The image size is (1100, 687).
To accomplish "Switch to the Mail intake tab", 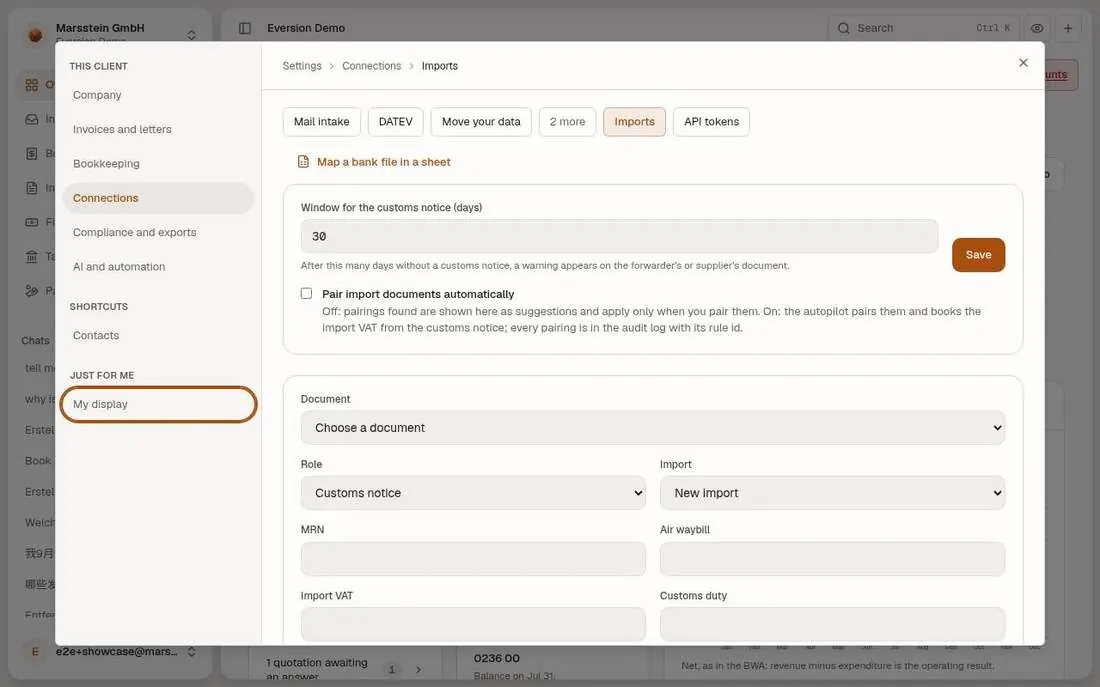I will (x=321, y=121).
